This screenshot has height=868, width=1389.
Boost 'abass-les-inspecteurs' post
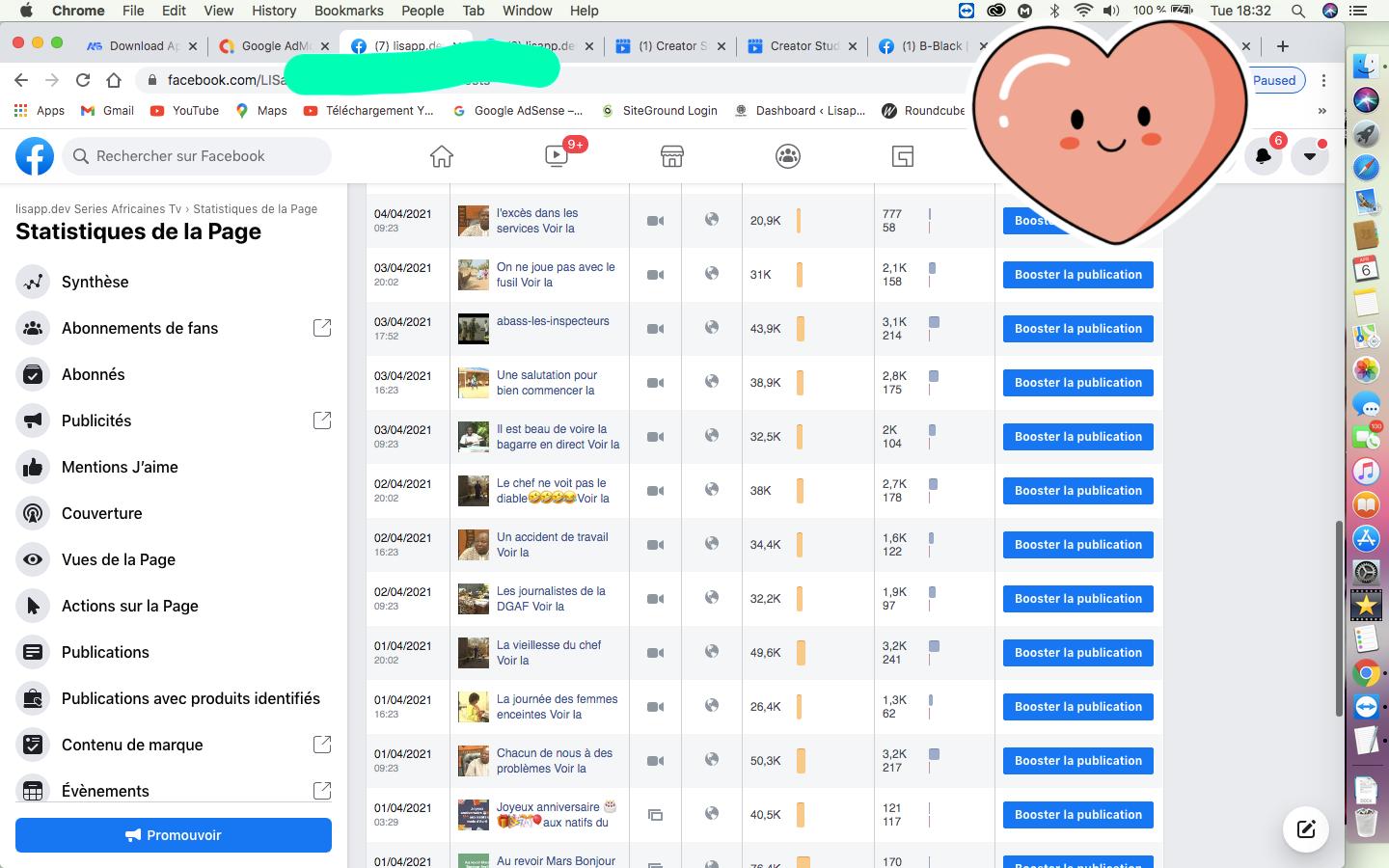pyautogui.click(x=1077, y=329)
